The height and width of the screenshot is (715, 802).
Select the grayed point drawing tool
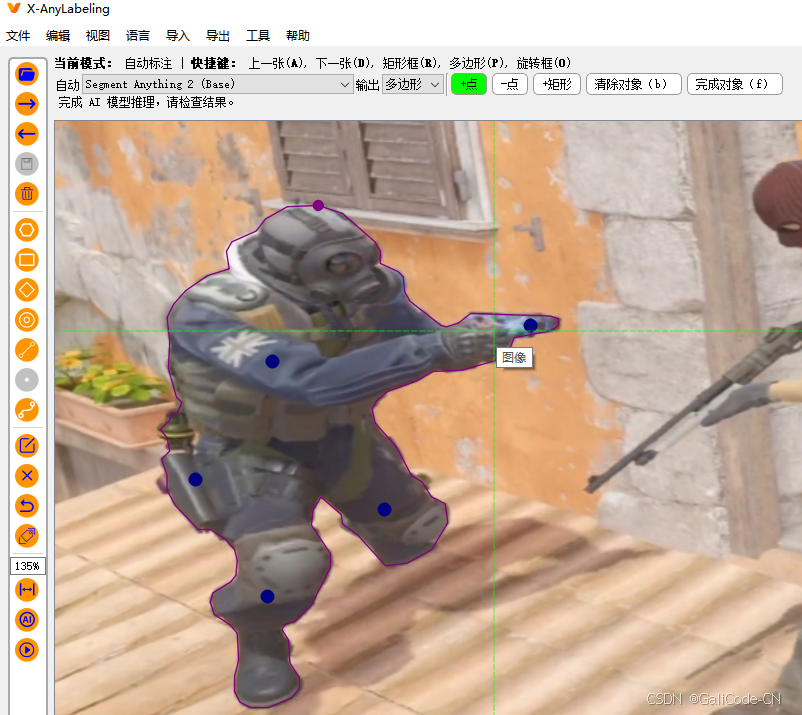click(x=27, y=381)
